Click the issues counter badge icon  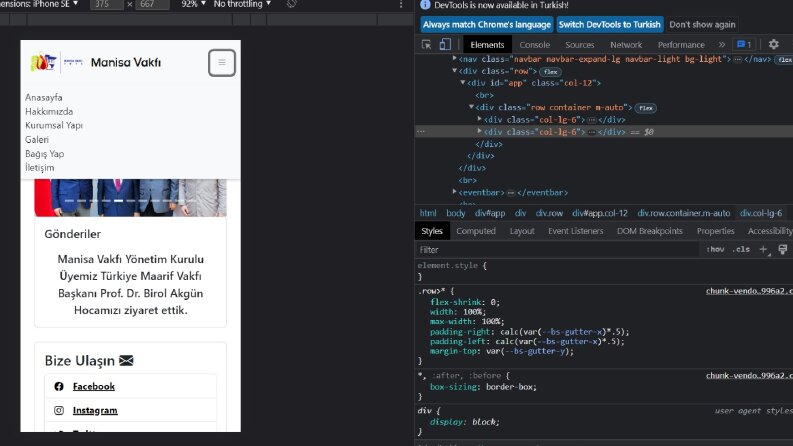pyautogui.click(x=744, y=44)
